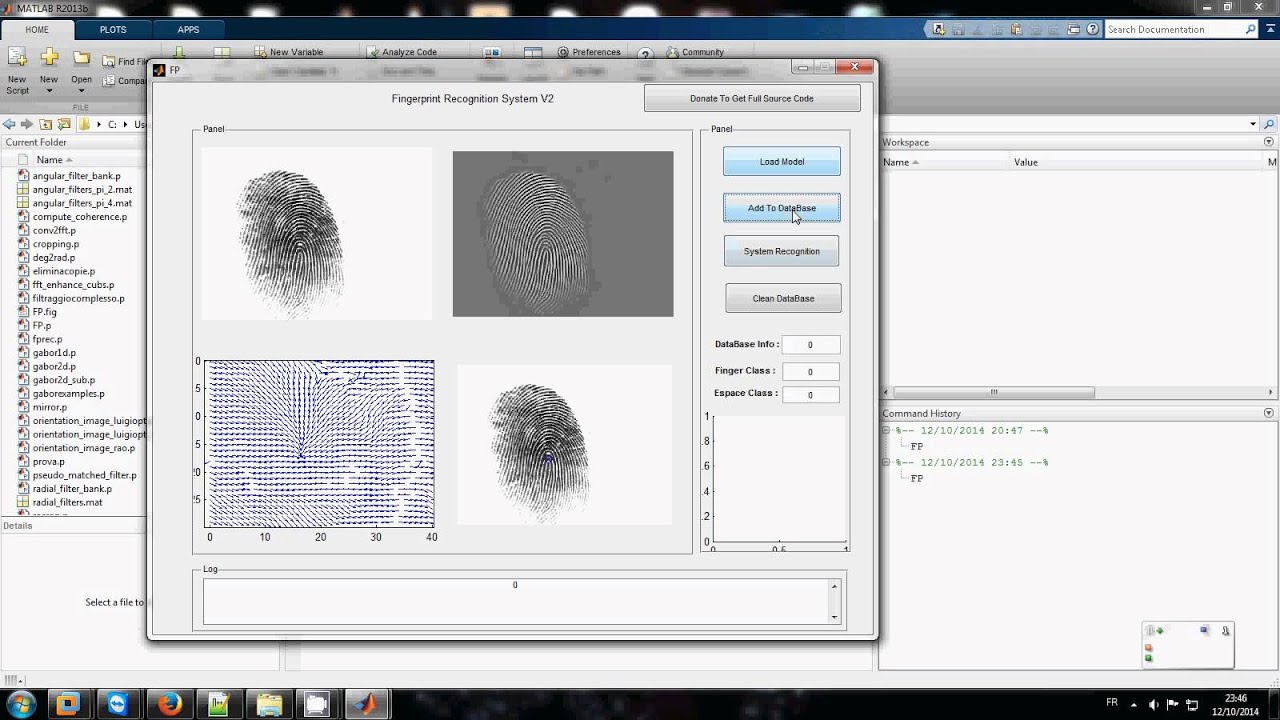
Task: Click the forward arrow in folder toolbar
Action: (x=27, y=124)
